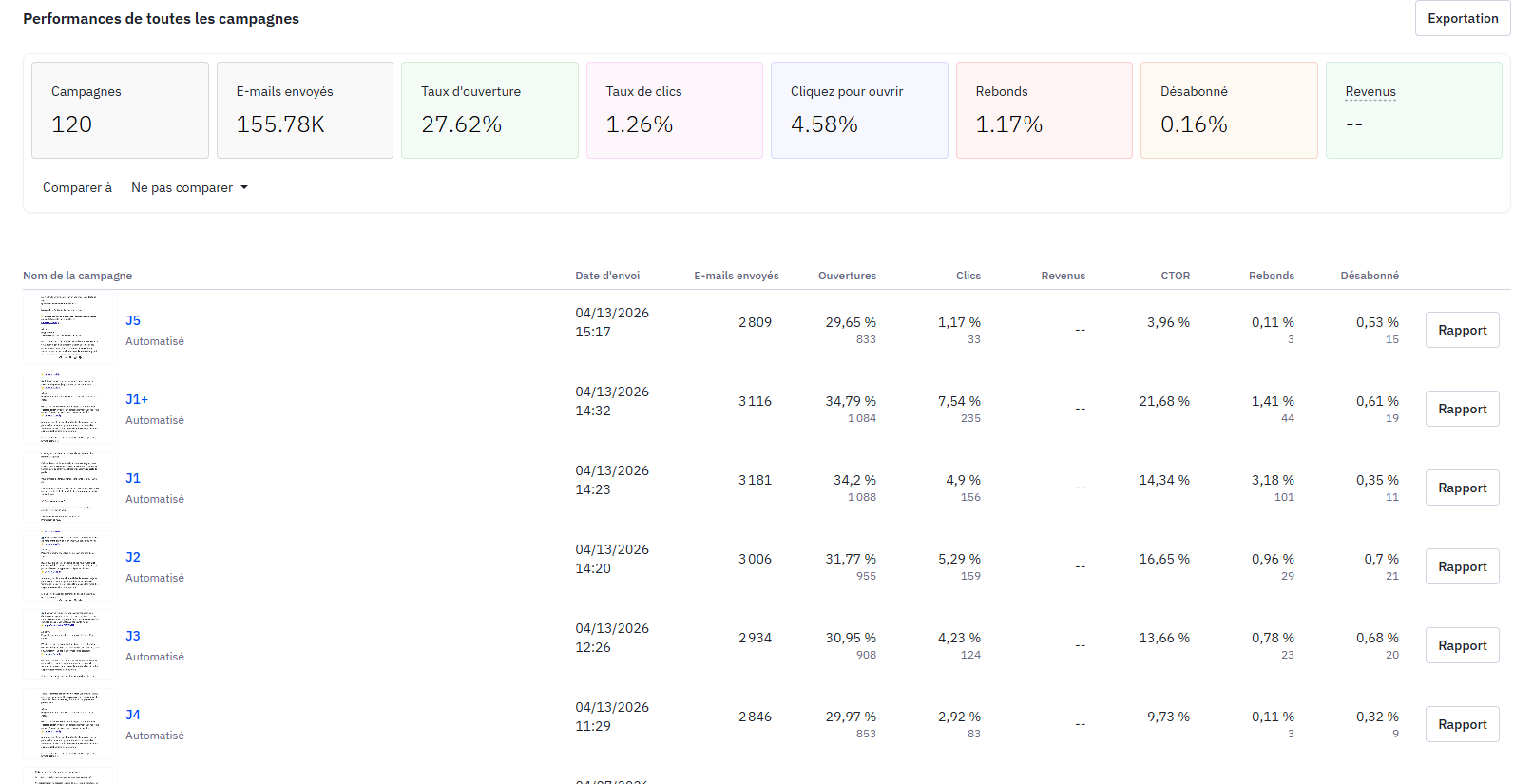
Task: Show the Rapport for campaign J3
Action: [1462, 645]
